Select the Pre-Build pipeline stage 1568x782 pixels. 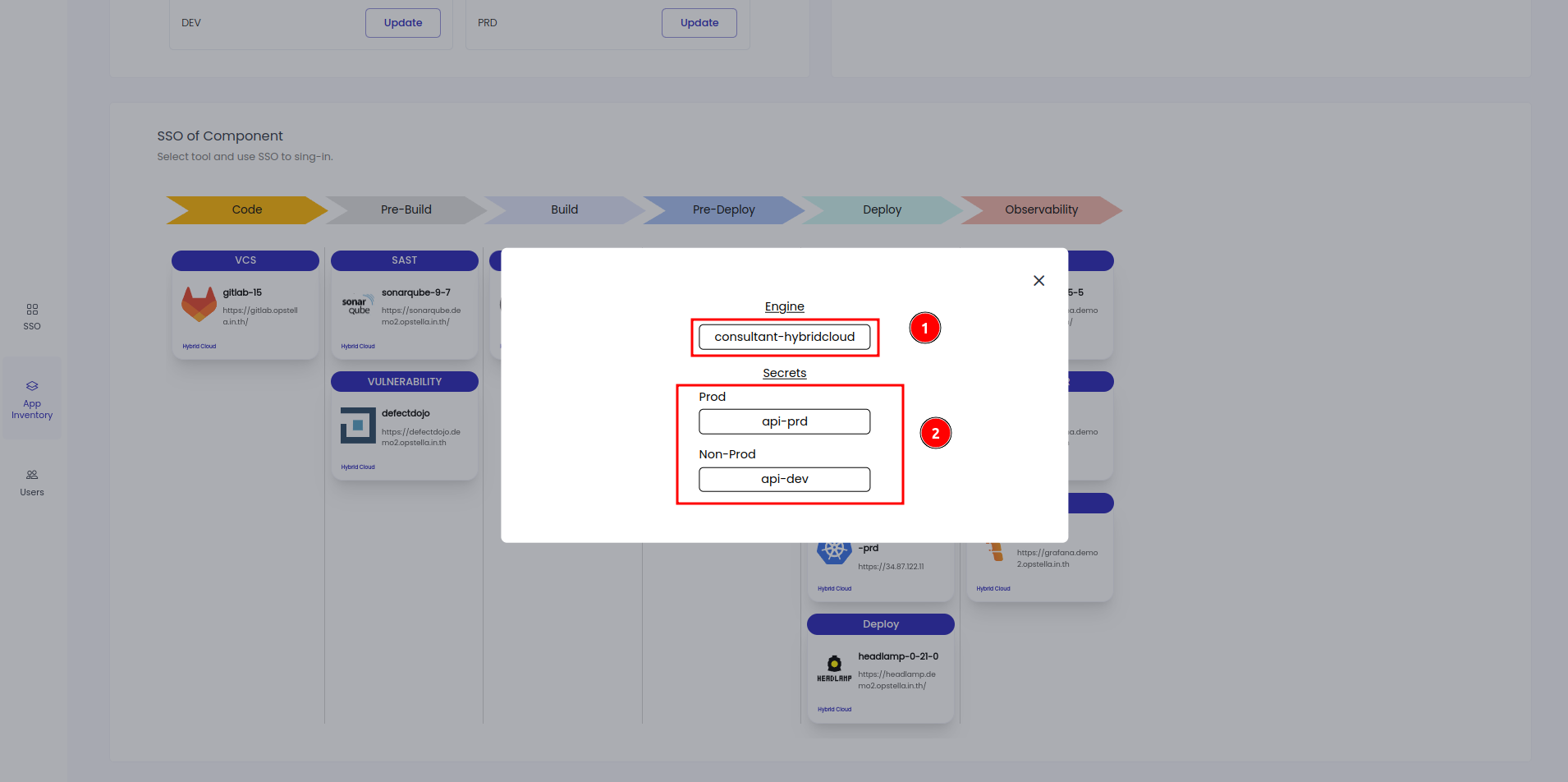[x=406, y=209]
